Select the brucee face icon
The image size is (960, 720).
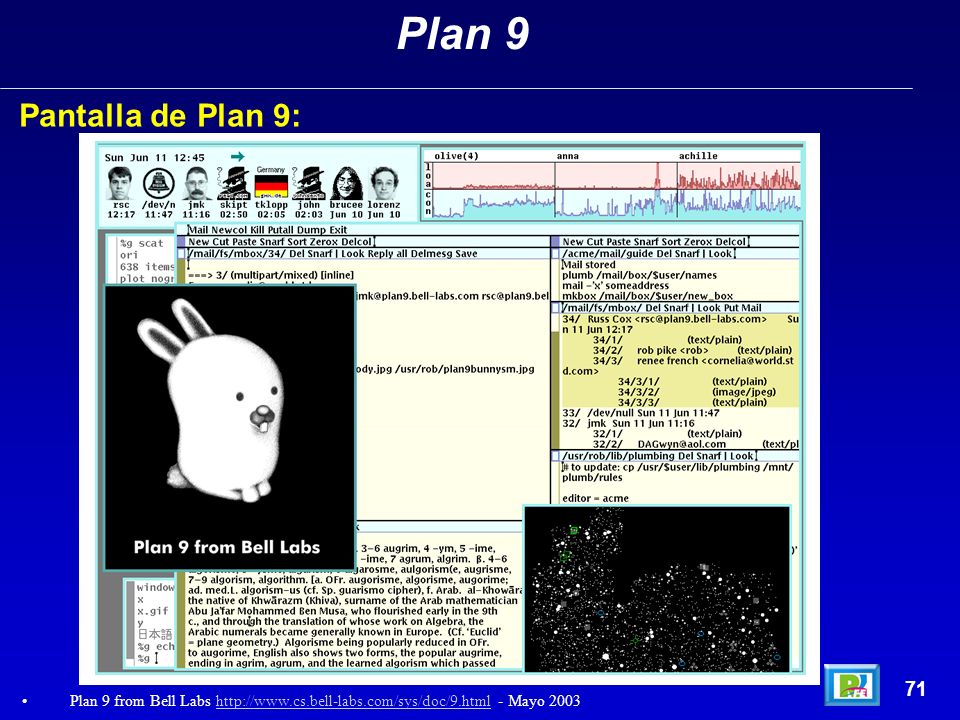347,184
